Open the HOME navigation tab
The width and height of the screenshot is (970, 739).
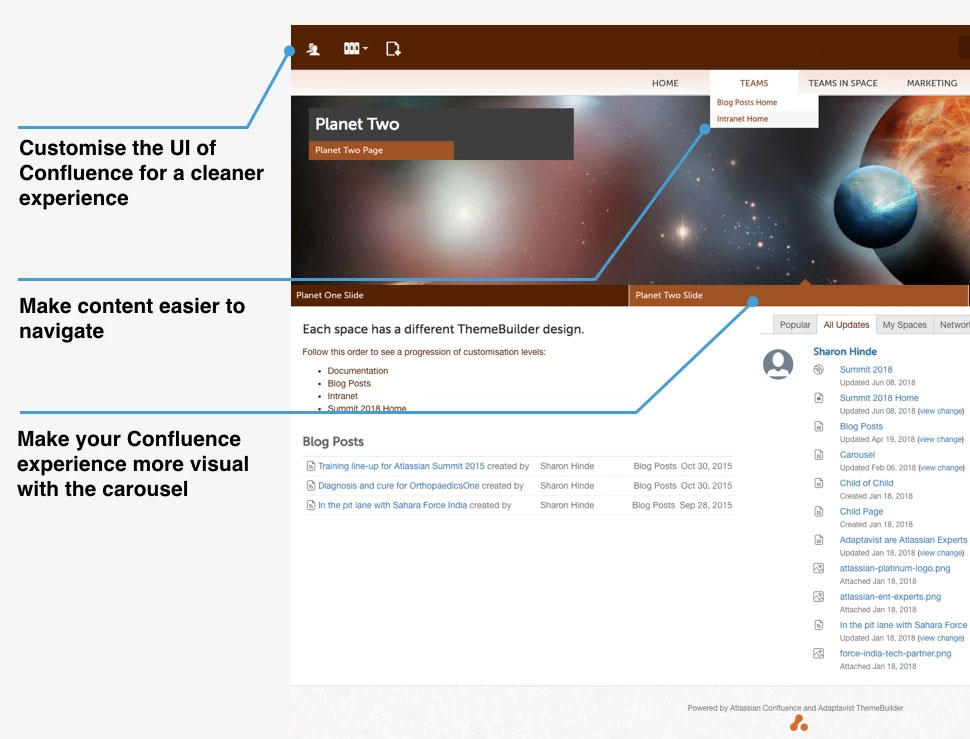pos(665,83)
